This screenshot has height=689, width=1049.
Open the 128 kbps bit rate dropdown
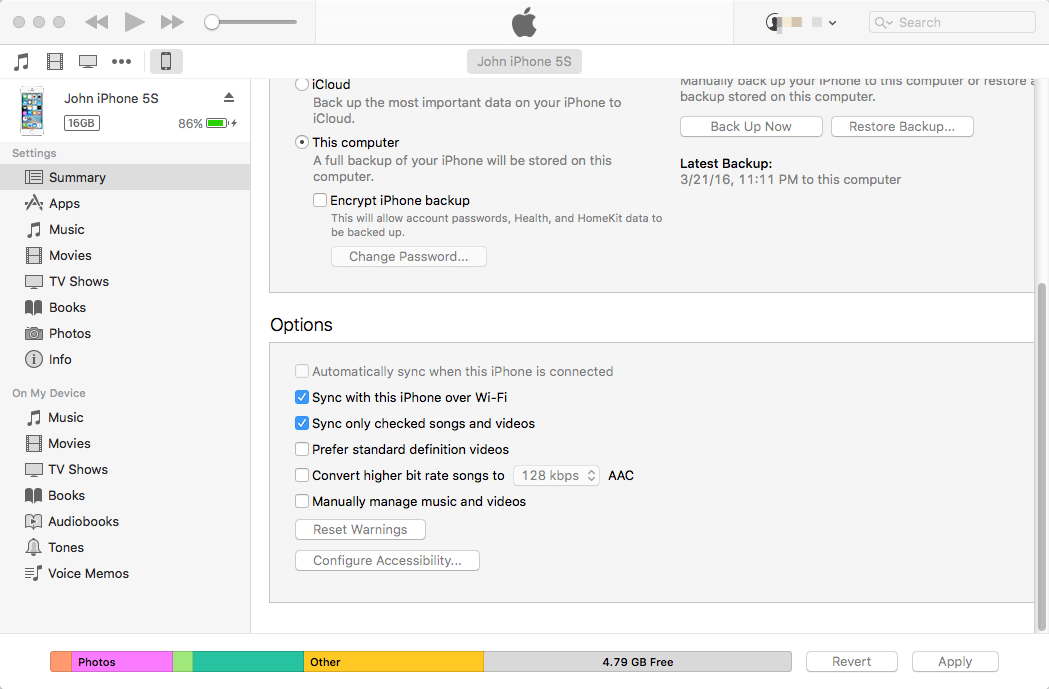[557, 476]
